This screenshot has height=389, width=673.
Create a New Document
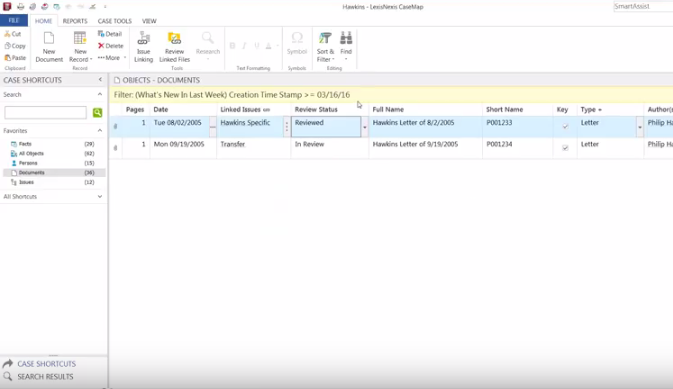click(x=49, y=47)
